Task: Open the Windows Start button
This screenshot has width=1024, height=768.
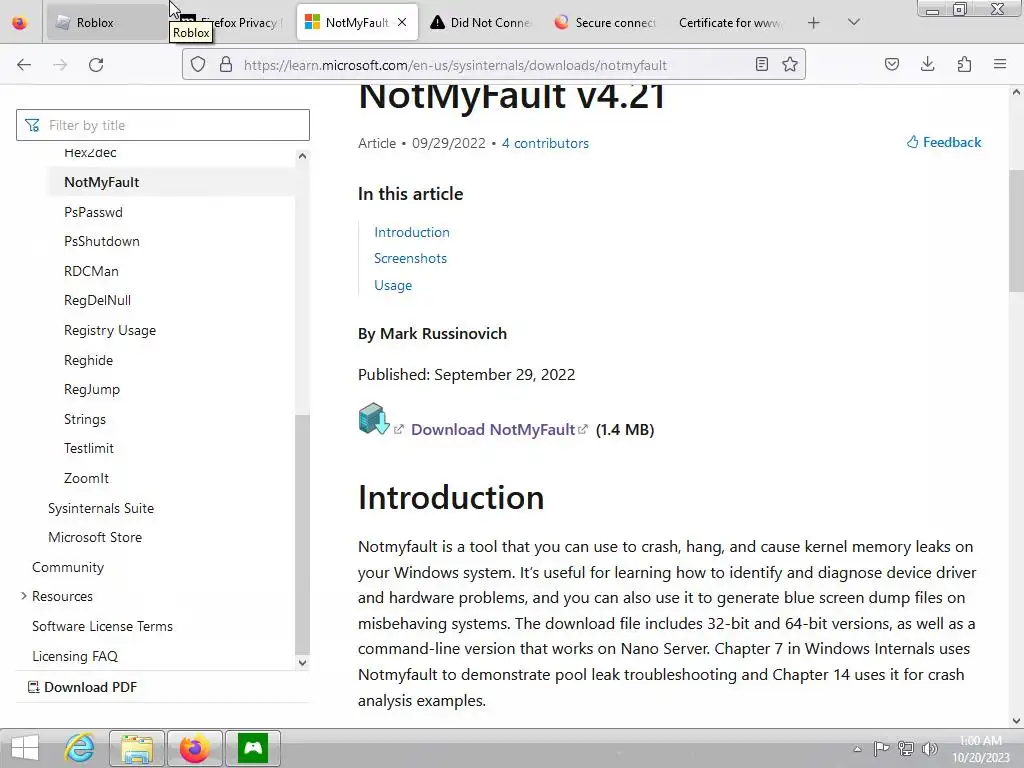Action: click(25, 748)
